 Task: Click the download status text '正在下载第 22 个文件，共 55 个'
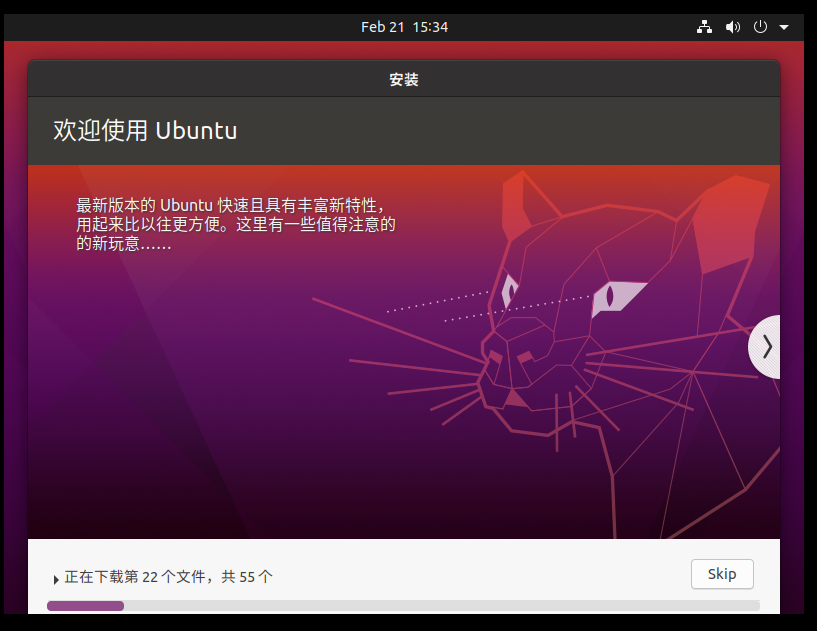pyautogui.click(x=168, y=577)
